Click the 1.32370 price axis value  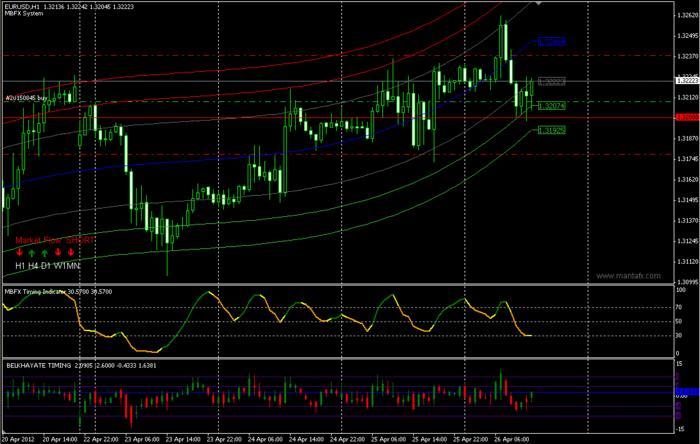click(x=688, y=56)
